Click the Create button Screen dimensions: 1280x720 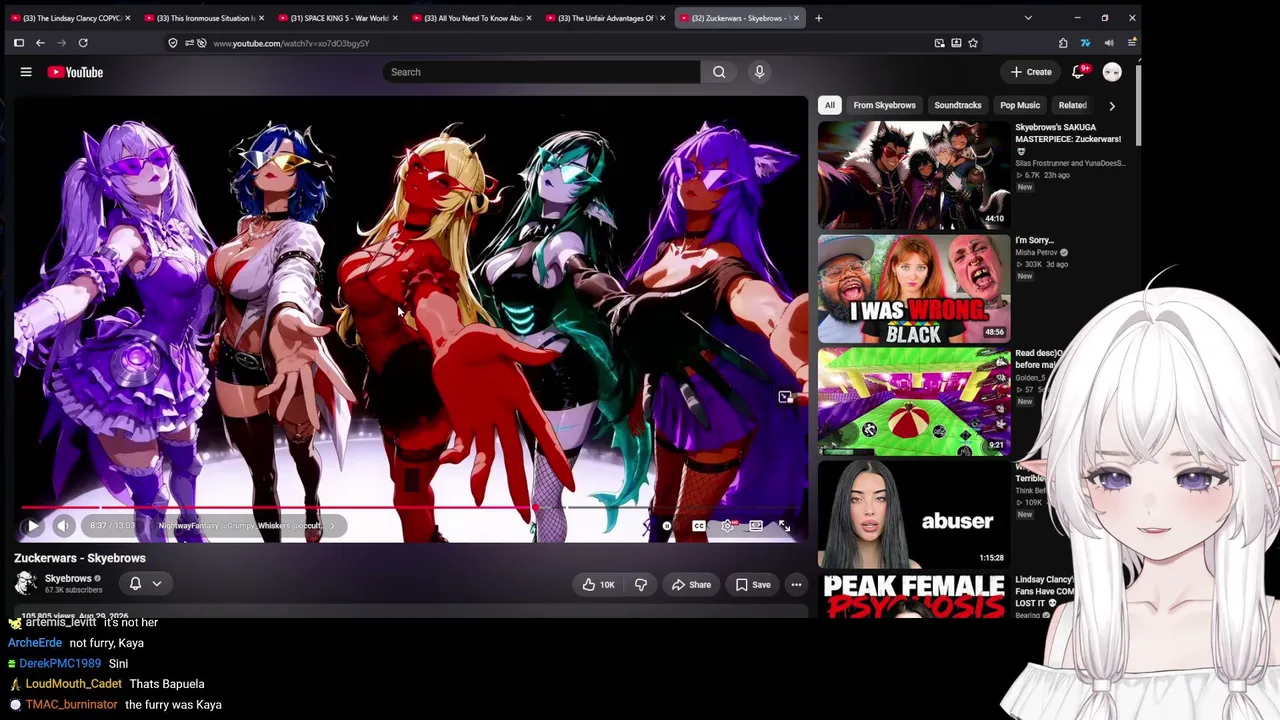coord(1031,72)
